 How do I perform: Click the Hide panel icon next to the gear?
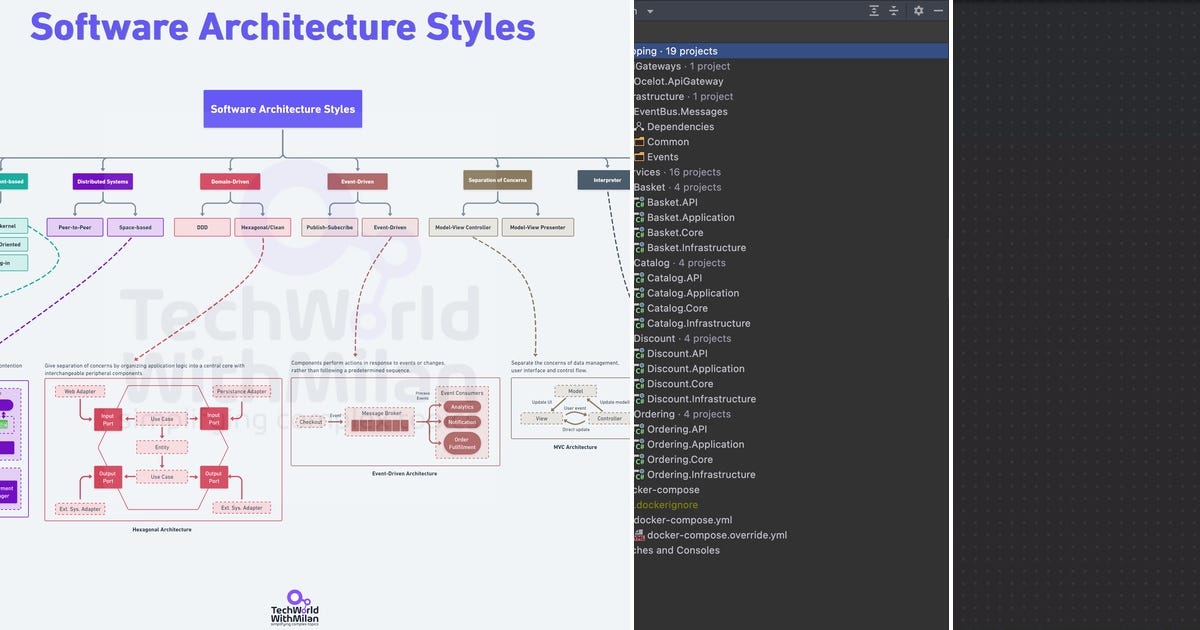tap(938, 10)
